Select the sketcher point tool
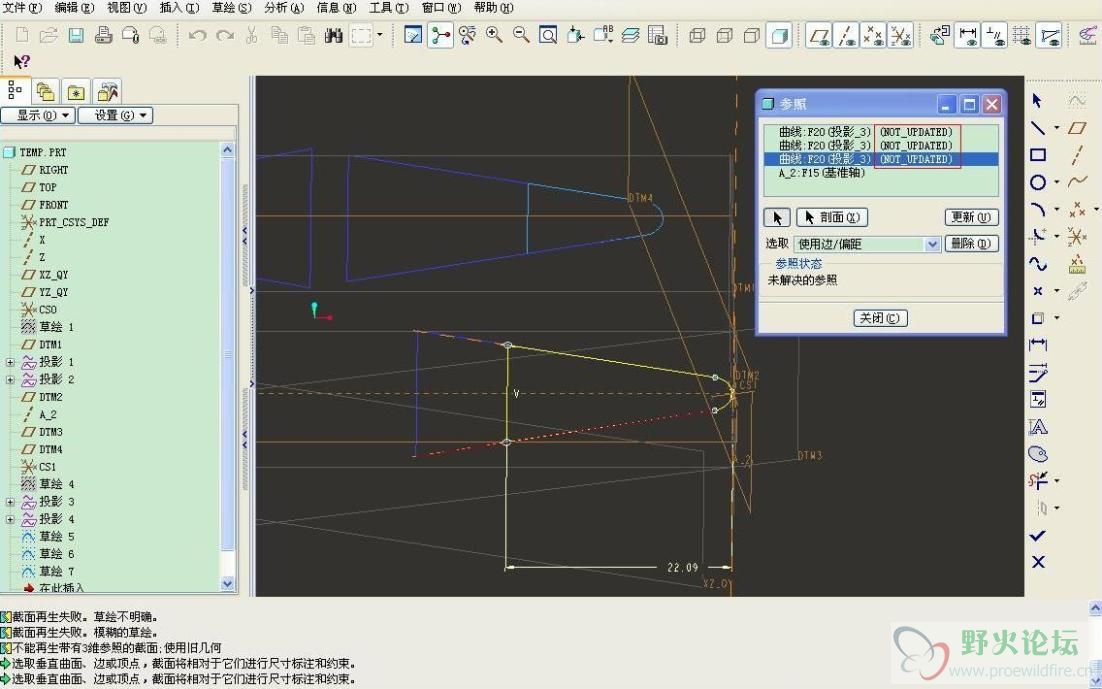The image size is (1102, 689). coord(1038,291)
